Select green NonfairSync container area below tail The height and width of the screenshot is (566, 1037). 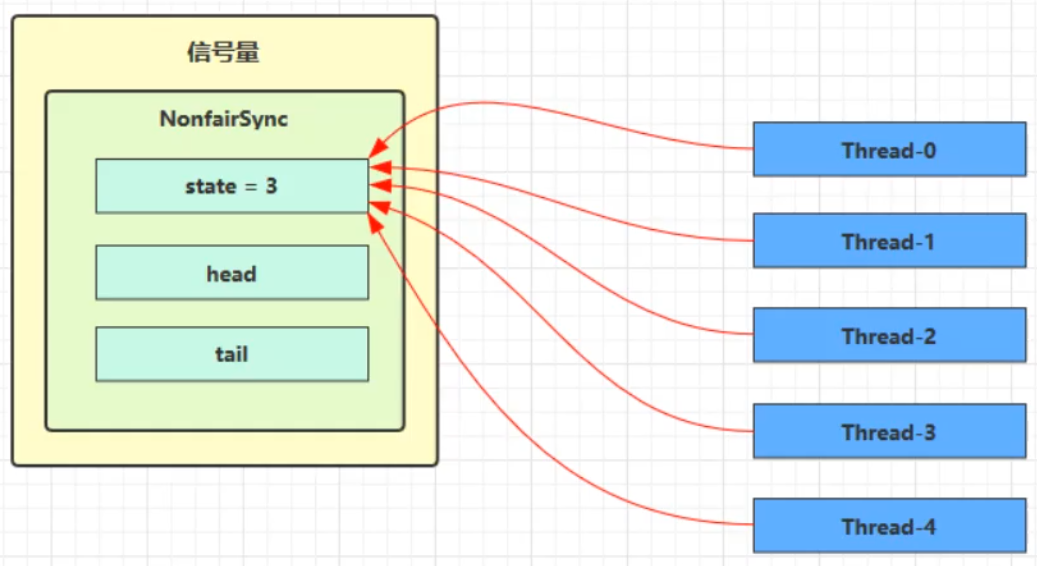224,406
